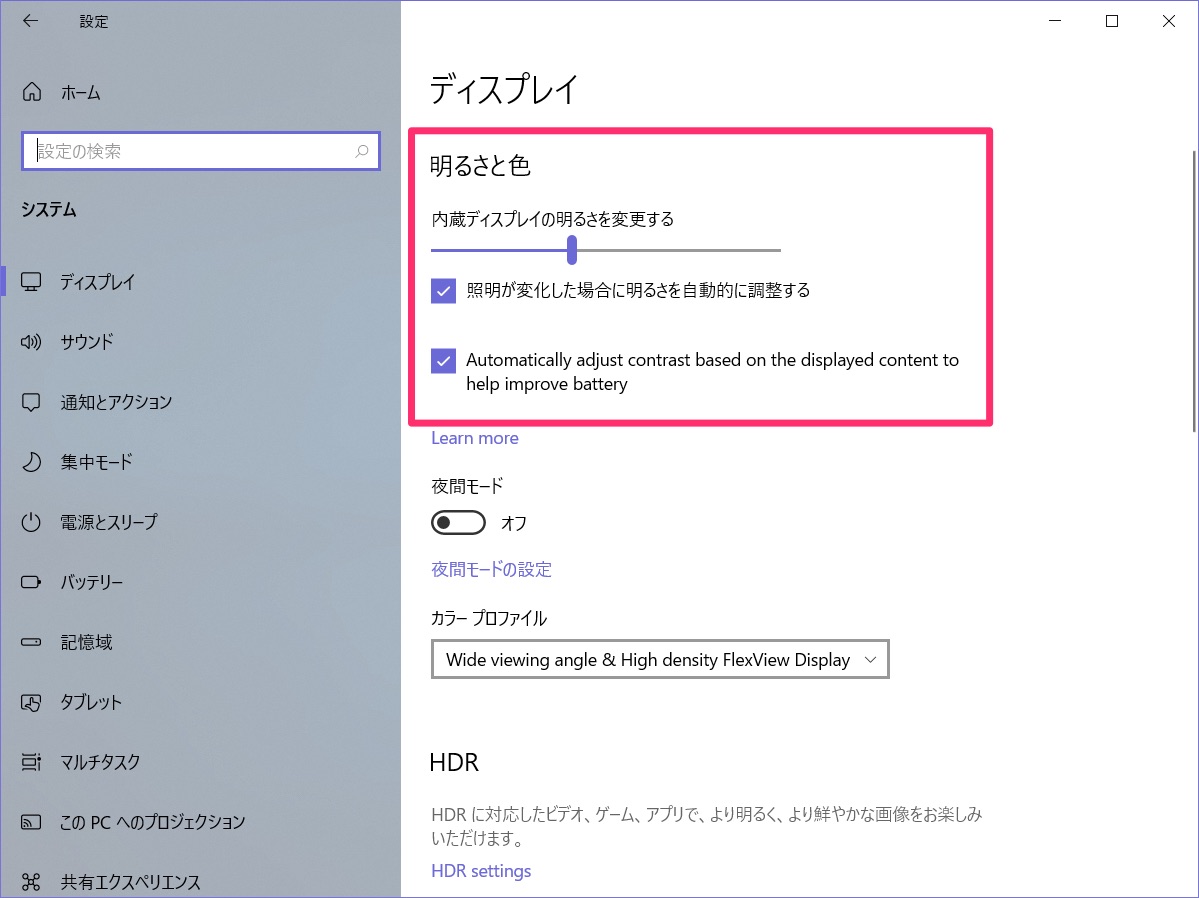Viewport: 1199px width, 898px height.
Task: Click the back arrow in Settings header
Action: coord(31,21)
